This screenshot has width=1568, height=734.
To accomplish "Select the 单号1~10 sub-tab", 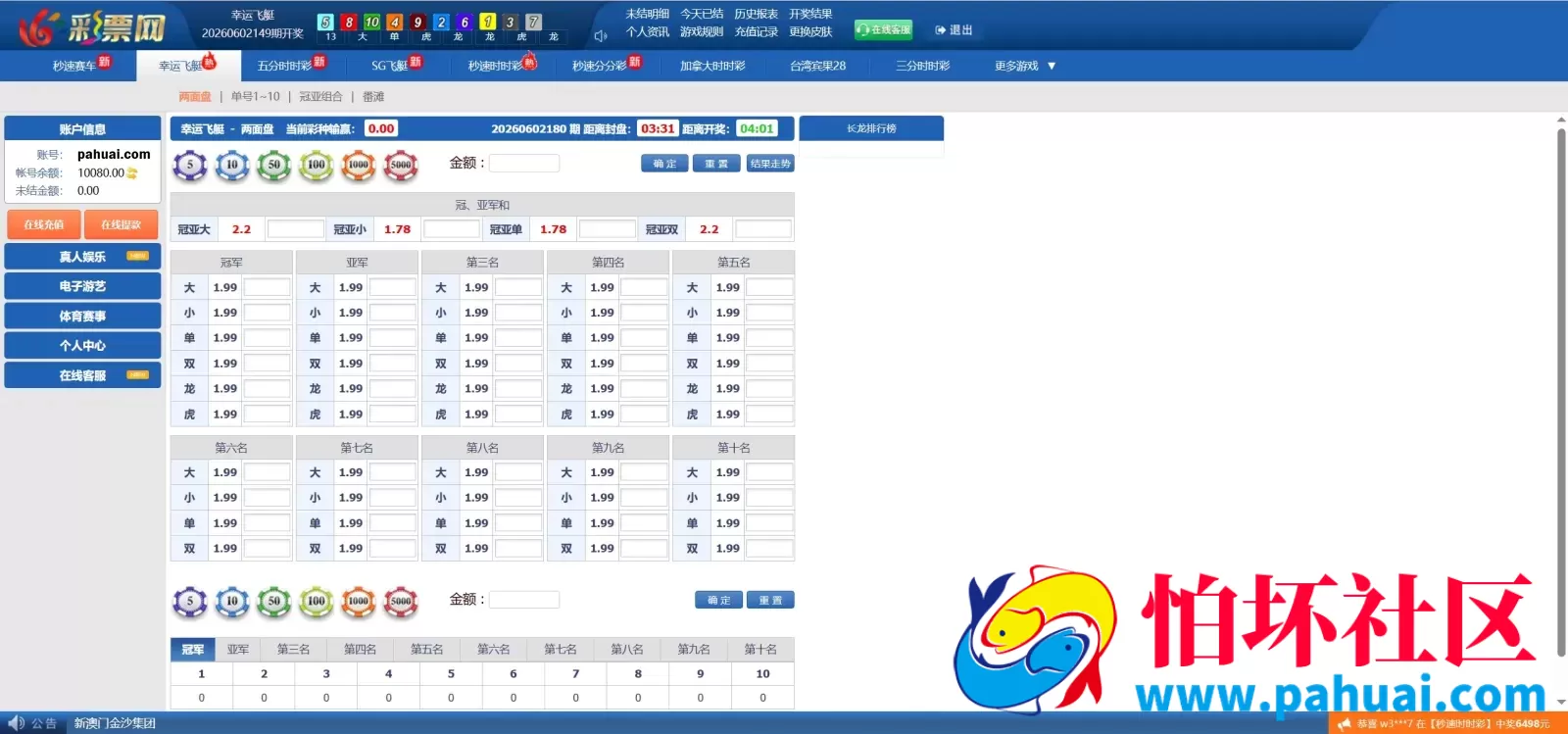I will tap(255, 97).
